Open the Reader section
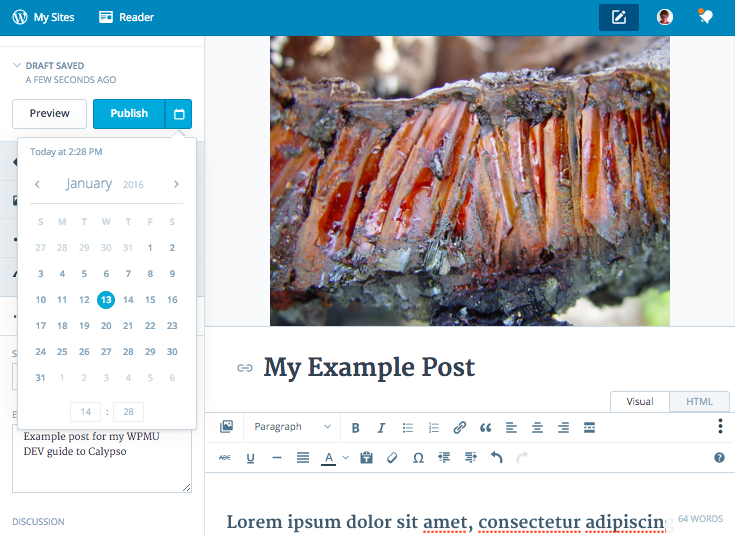Screen dimensions: 735x535 127,17
